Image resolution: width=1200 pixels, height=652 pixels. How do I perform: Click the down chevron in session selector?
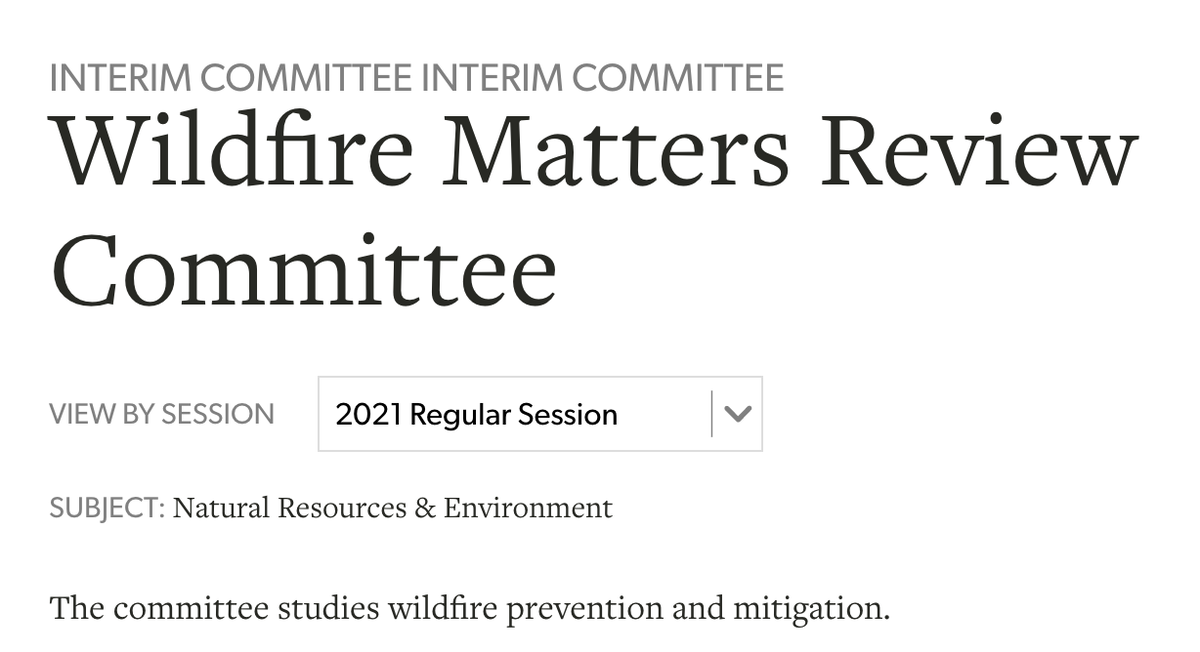tap(737, 414)
